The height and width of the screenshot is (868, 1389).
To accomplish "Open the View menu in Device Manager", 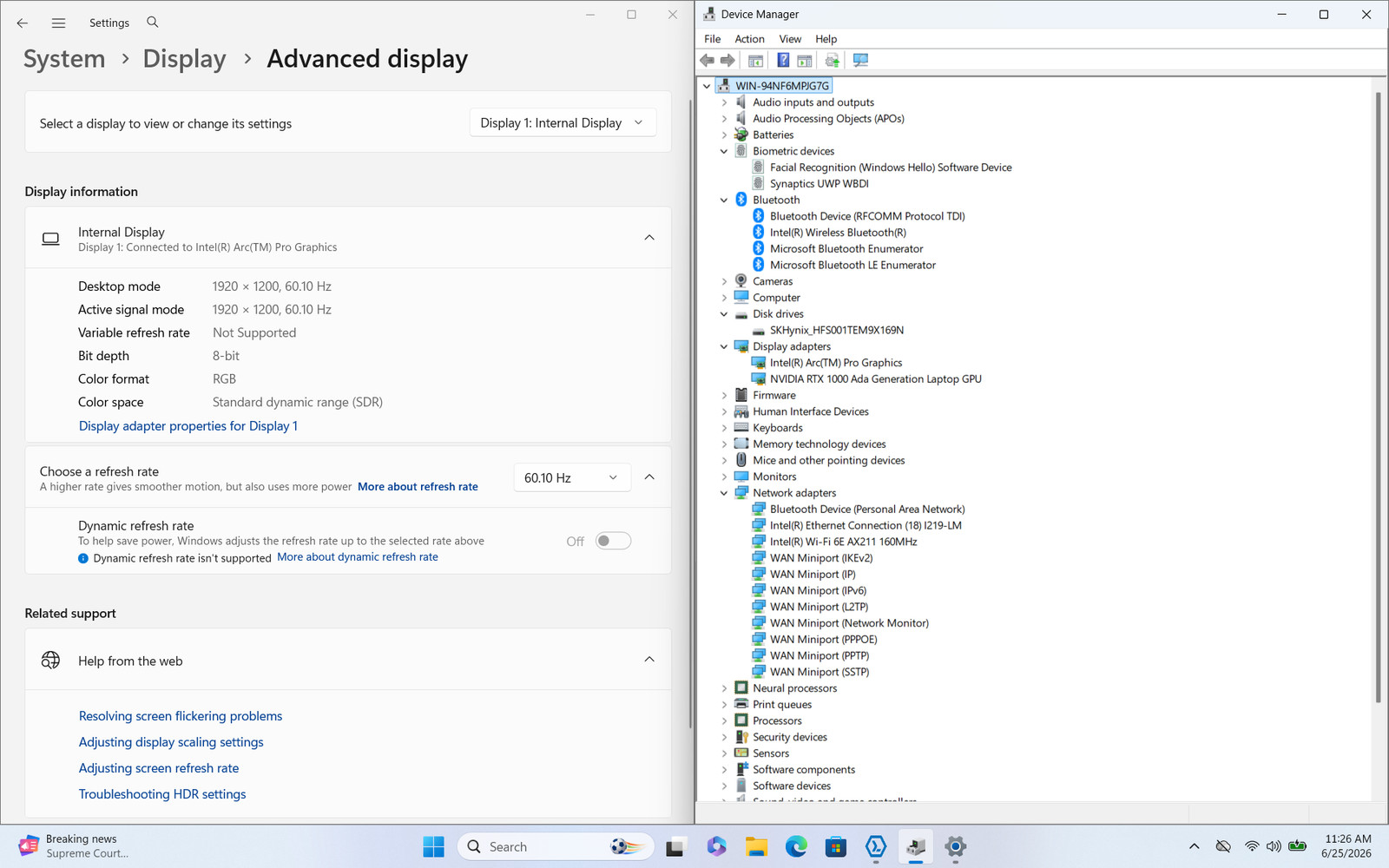I will pyautogui.click(x=790, y=39).
